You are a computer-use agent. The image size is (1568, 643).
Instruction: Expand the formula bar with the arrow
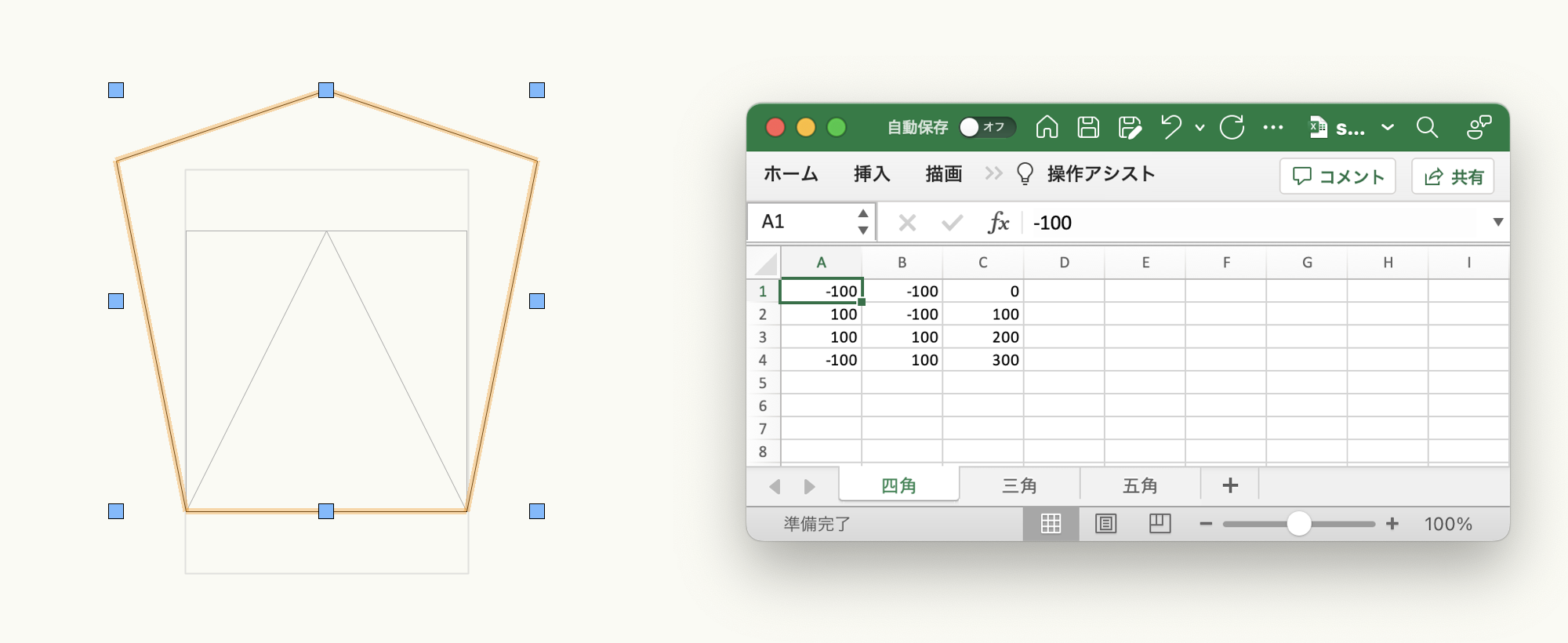coord(1498,222)
